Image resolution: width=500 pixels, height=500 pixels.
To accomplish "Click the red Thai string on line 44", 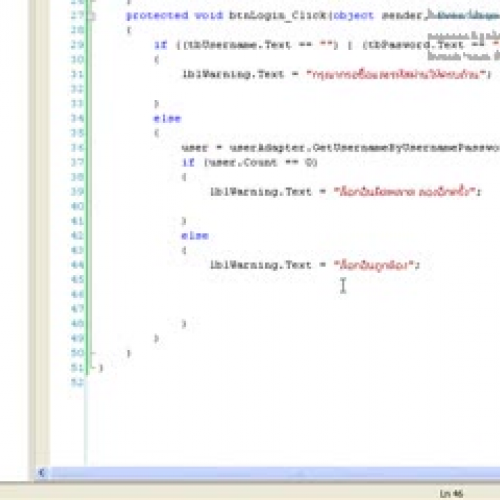I will point(374,265).
